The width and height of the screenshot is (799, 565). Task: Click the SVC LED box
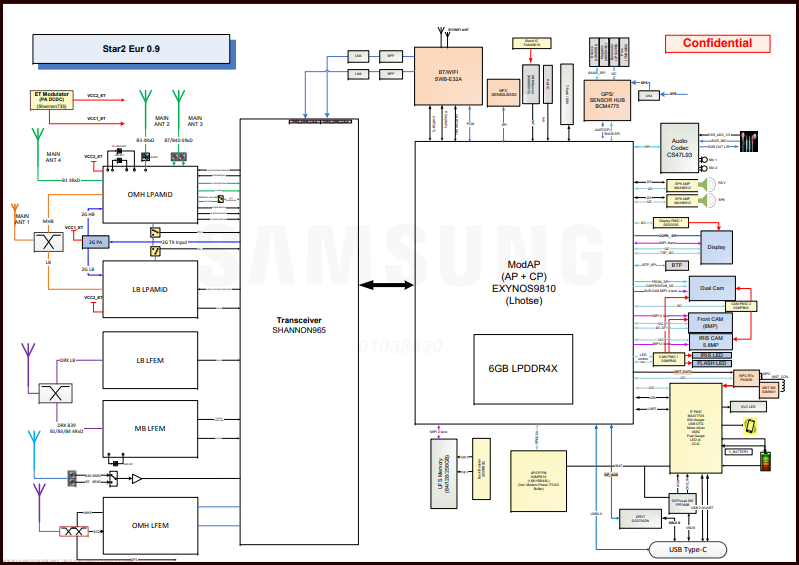coord(749,407)
